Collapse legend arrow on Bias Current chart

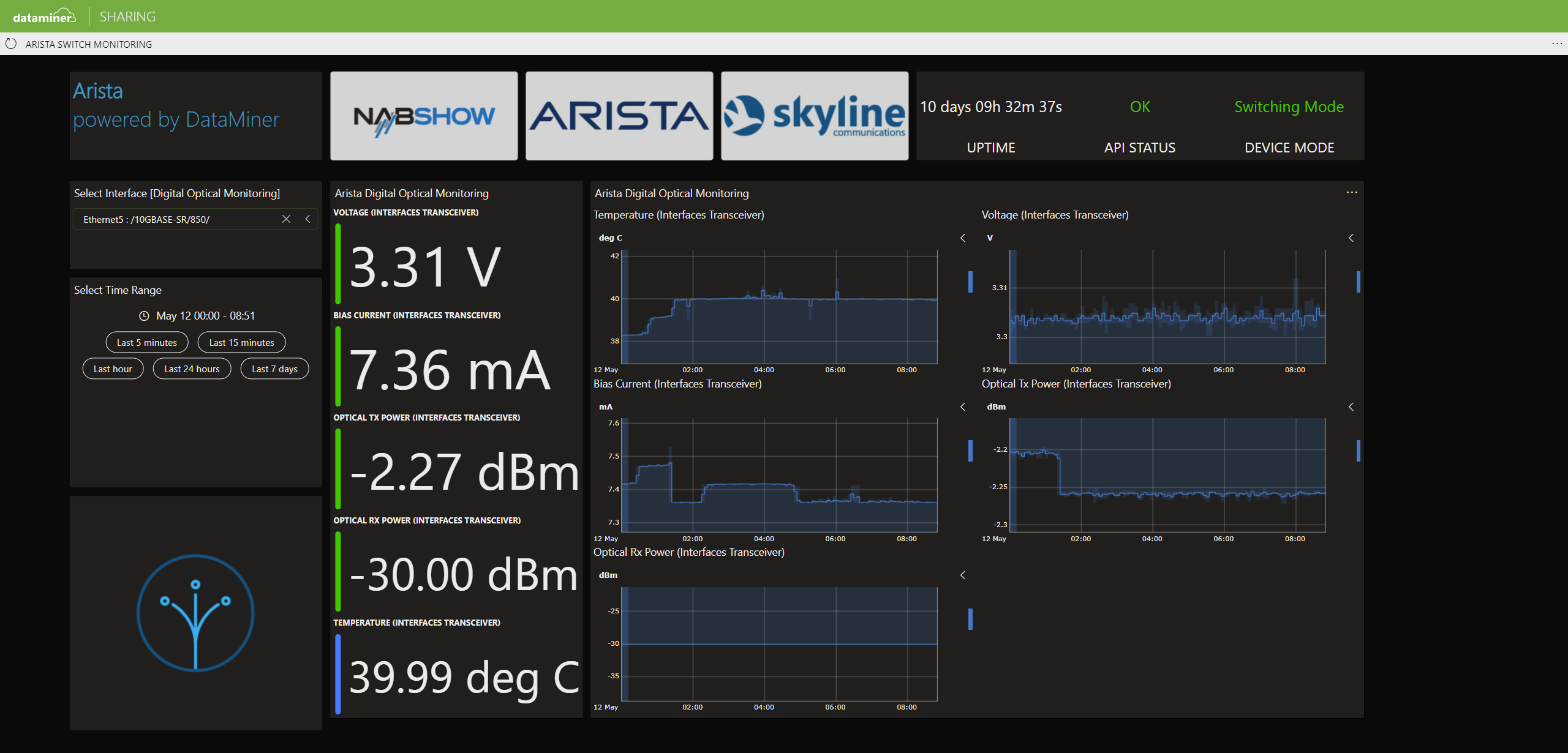click(x=963, y=407)
